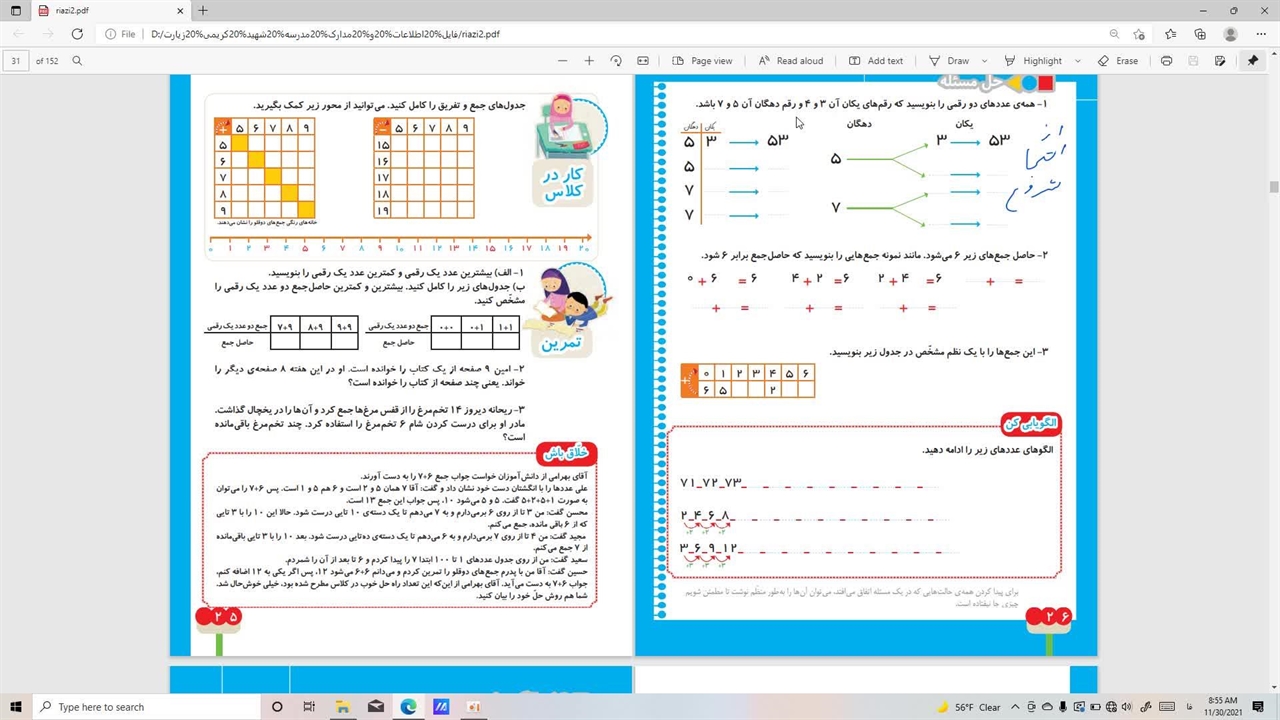The image size is (1280, 720).
Task: Click the fit to page icon
Action: [x=643, y=61]
